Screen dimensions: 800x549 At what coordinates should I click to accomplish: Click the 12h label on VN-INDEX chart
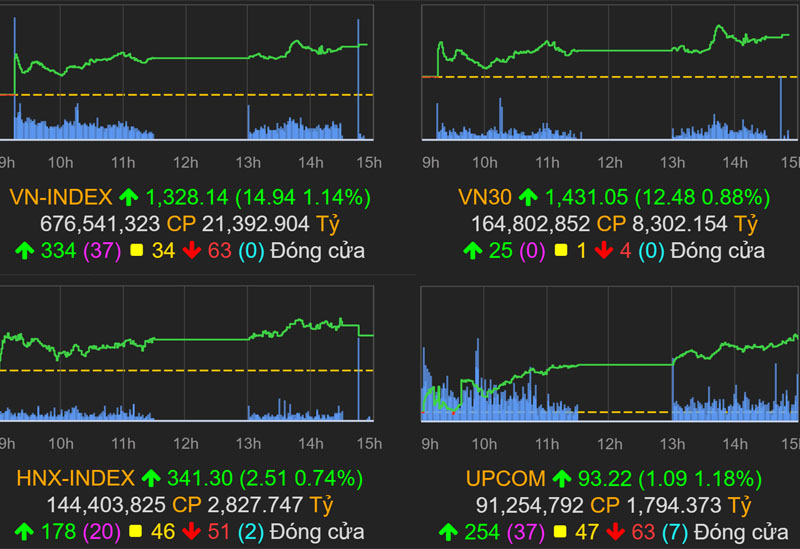pyautogui.click(x=186, y=162)
